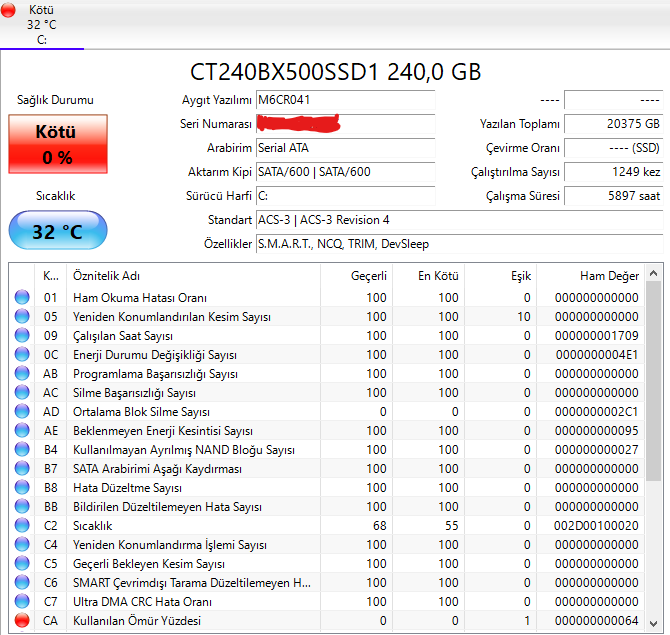Image resolution: width=670 pixels, height=635 pixels.
Task: Click the attribute list scroll up arrow
Action: 653,273
